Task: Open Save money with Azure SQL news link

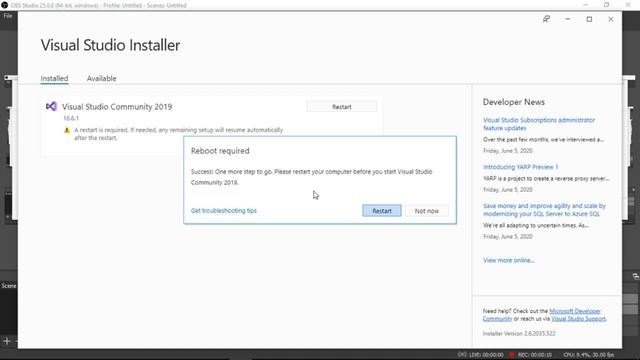Action: click(544, 210)
